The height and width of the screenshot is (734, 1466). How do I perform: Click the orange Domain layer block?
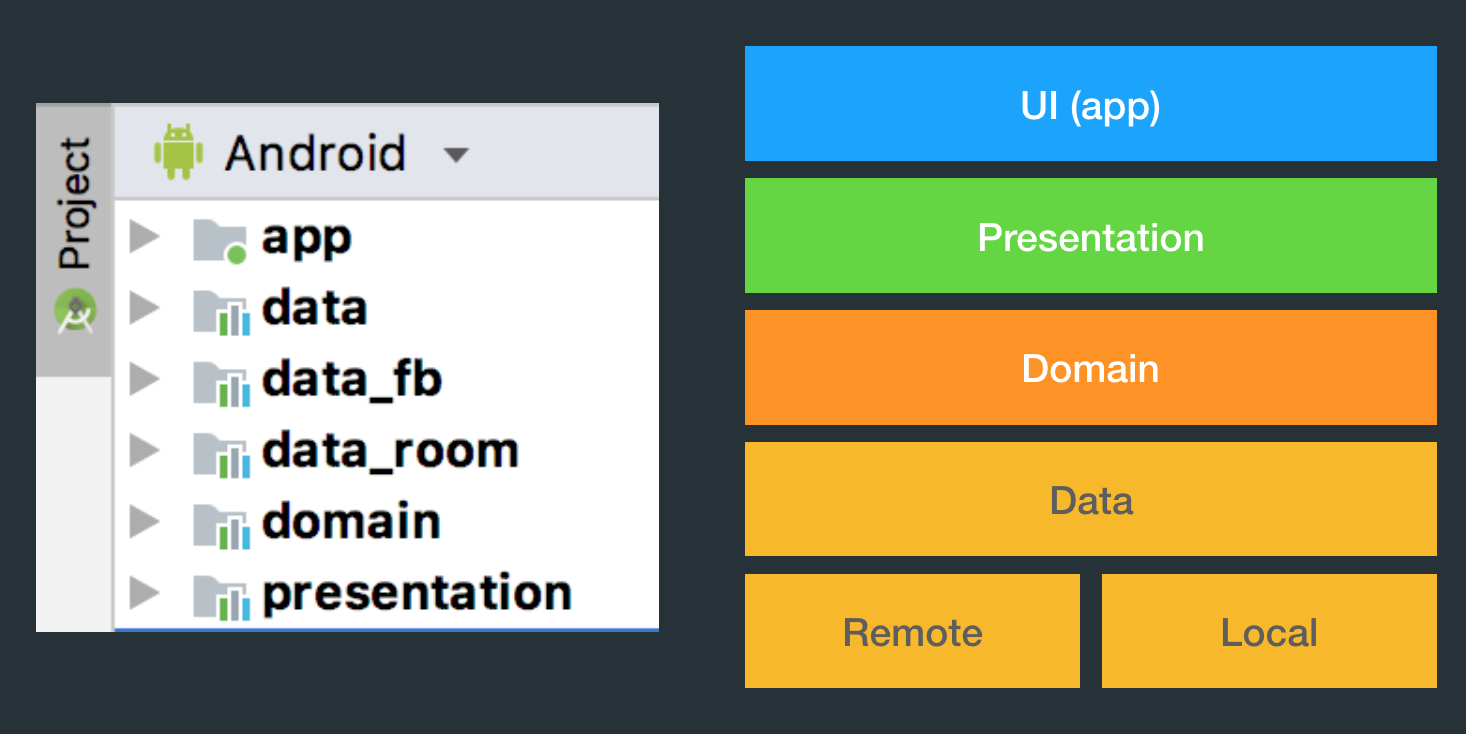(x=1090, y=367)
